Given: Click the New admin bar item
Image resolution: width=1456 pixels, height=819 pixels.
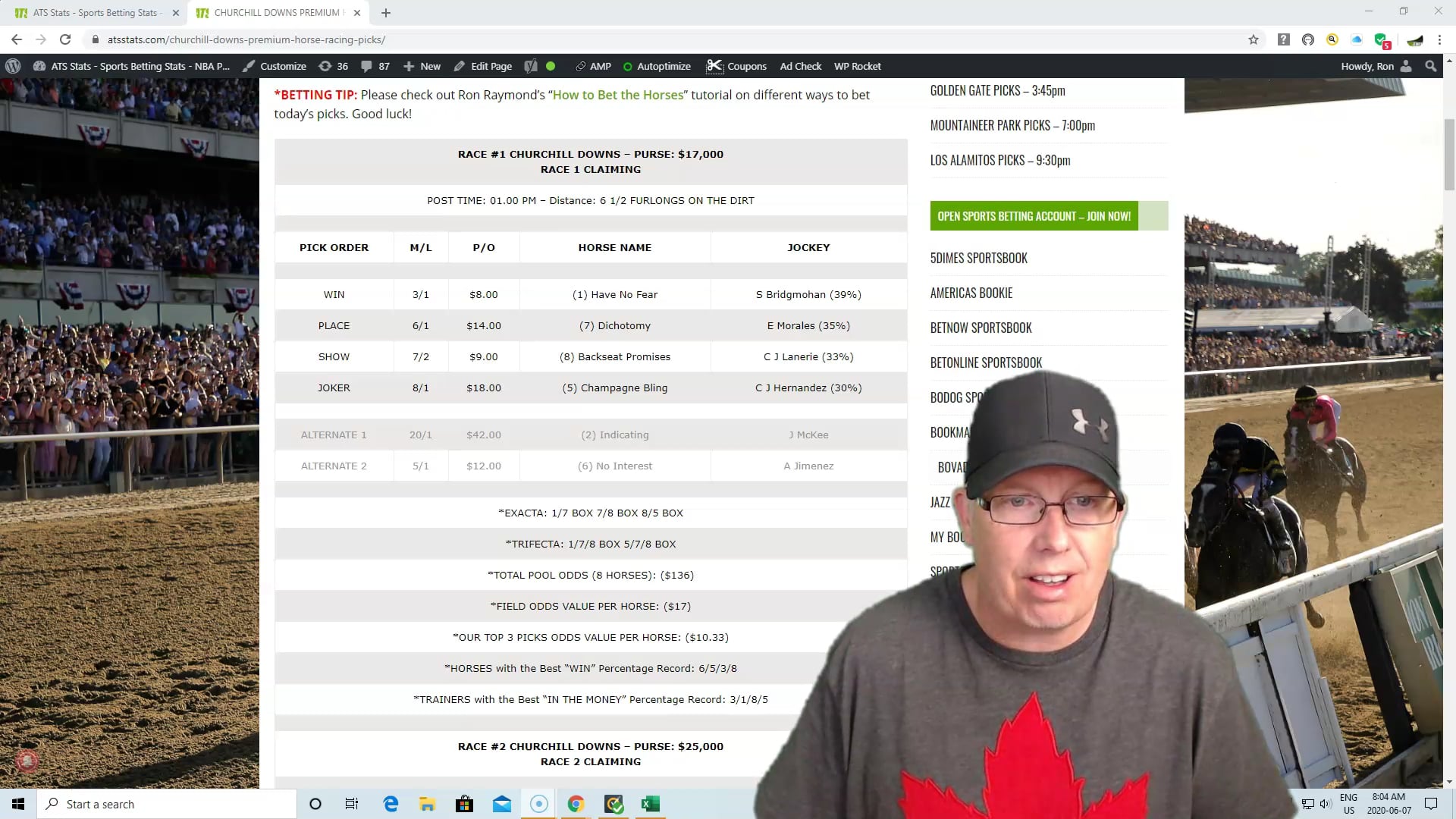Looking at the screenshot, I should [x=422, y=66].
